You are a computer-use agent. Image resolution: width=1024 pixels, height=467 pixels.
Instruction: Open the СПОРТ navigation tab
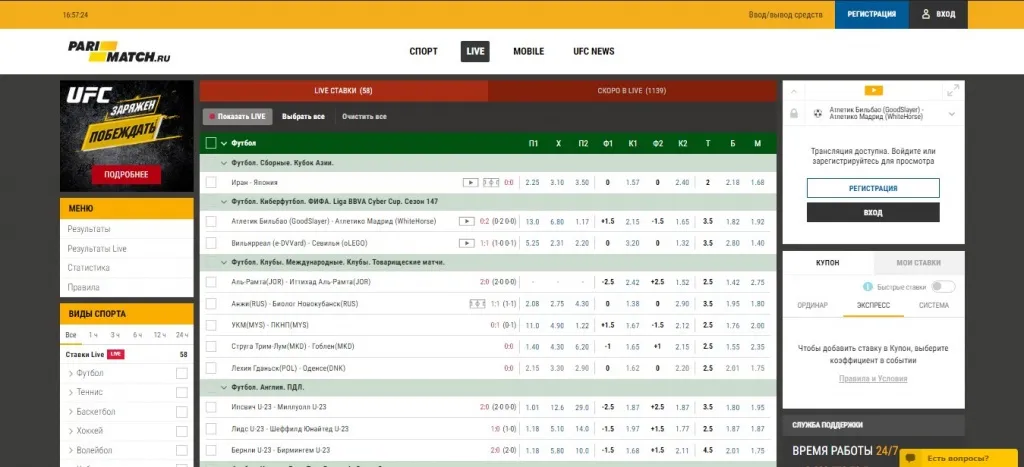(x=423, y=51)
